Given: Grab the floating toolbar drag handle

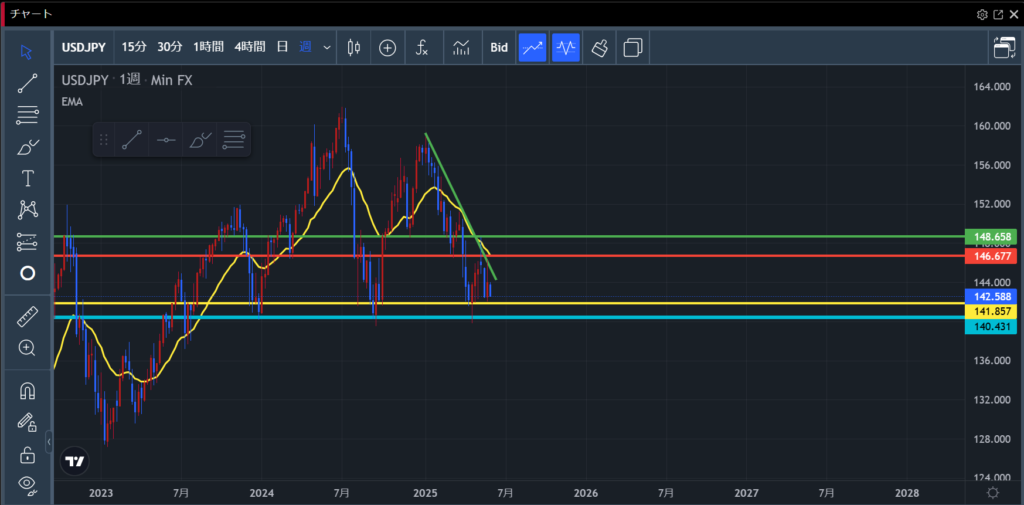Looking at the screenshot, I should coord(103,140).
